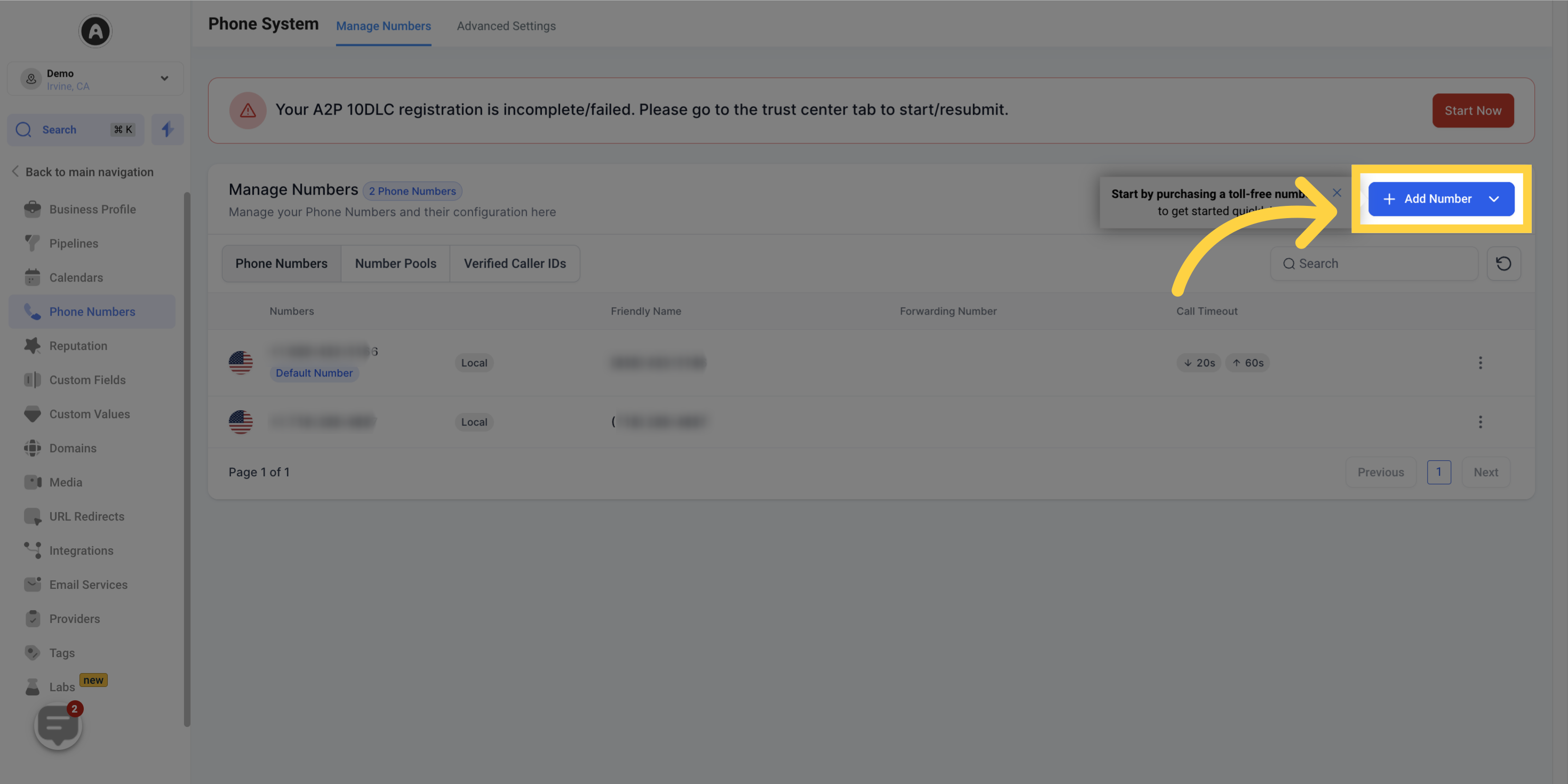Click the Email Services envelope icon
This screenshot has width=1568, height=784.
click(32, 585)
